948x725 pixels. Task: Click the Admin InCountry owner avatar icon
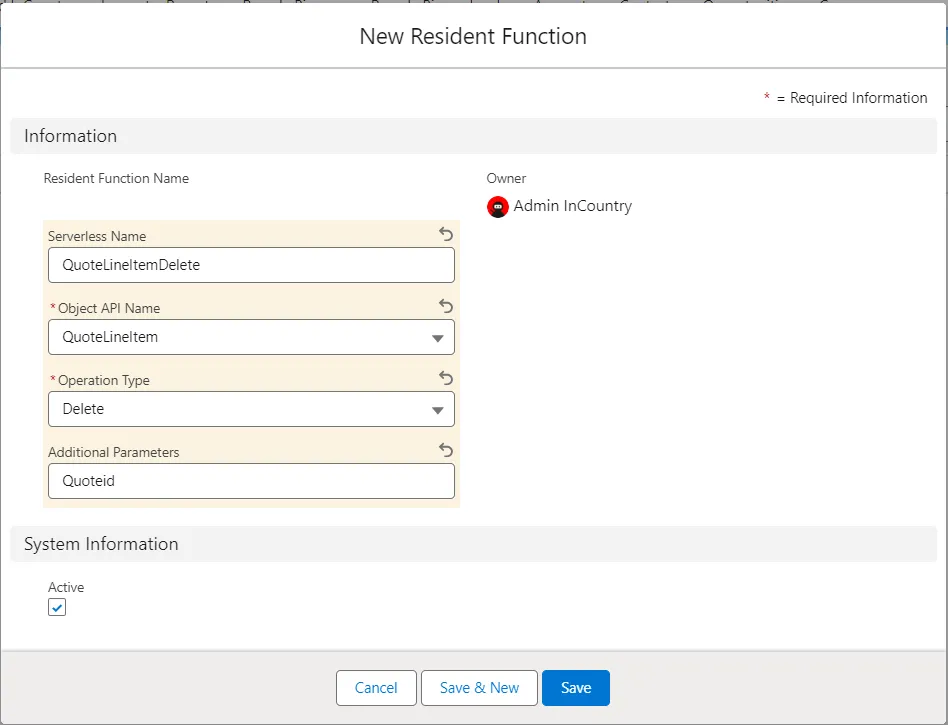498,207
